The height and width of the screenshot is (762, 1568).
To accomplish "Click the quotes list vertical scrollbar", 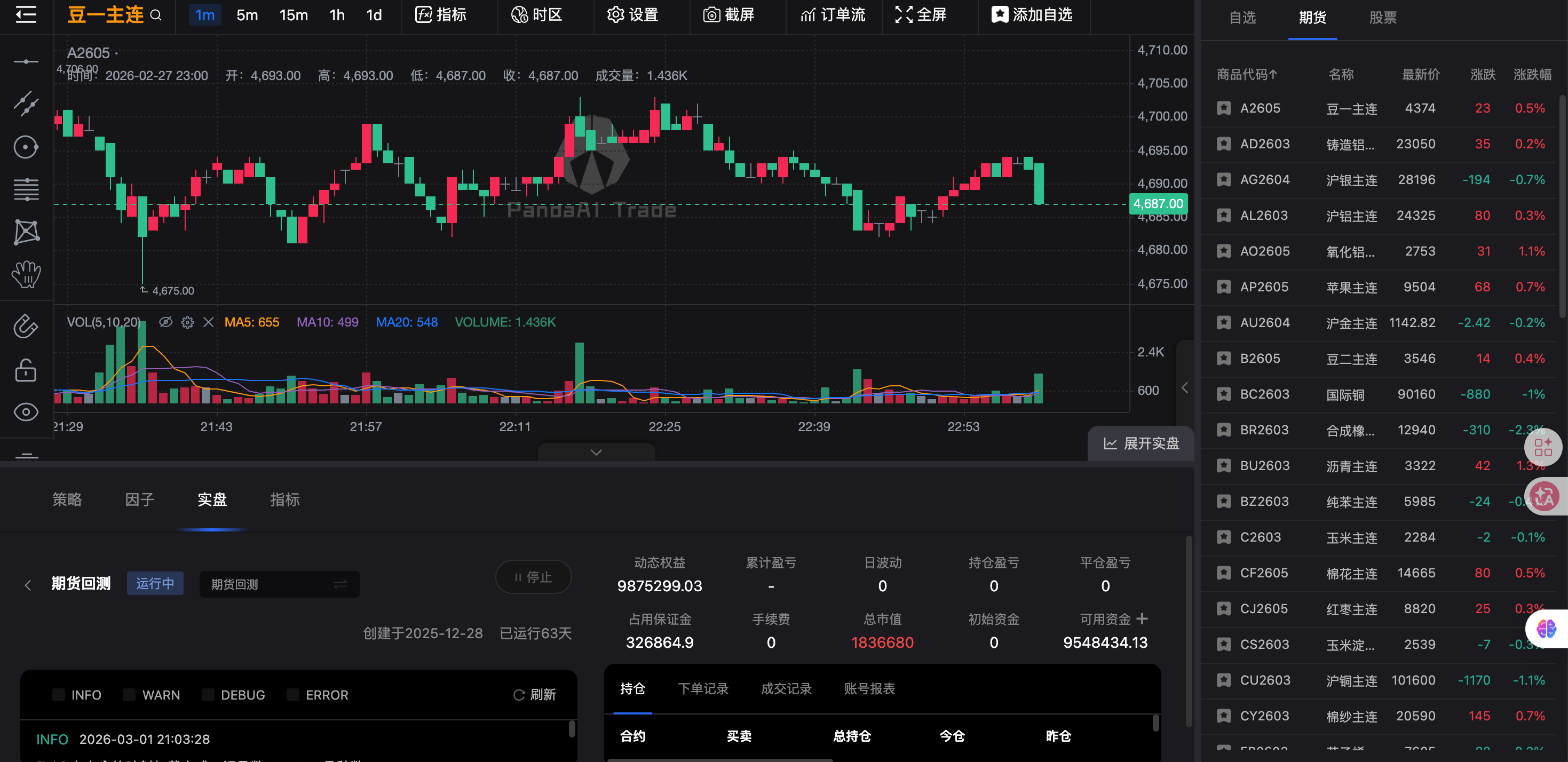I will 1563,207.
